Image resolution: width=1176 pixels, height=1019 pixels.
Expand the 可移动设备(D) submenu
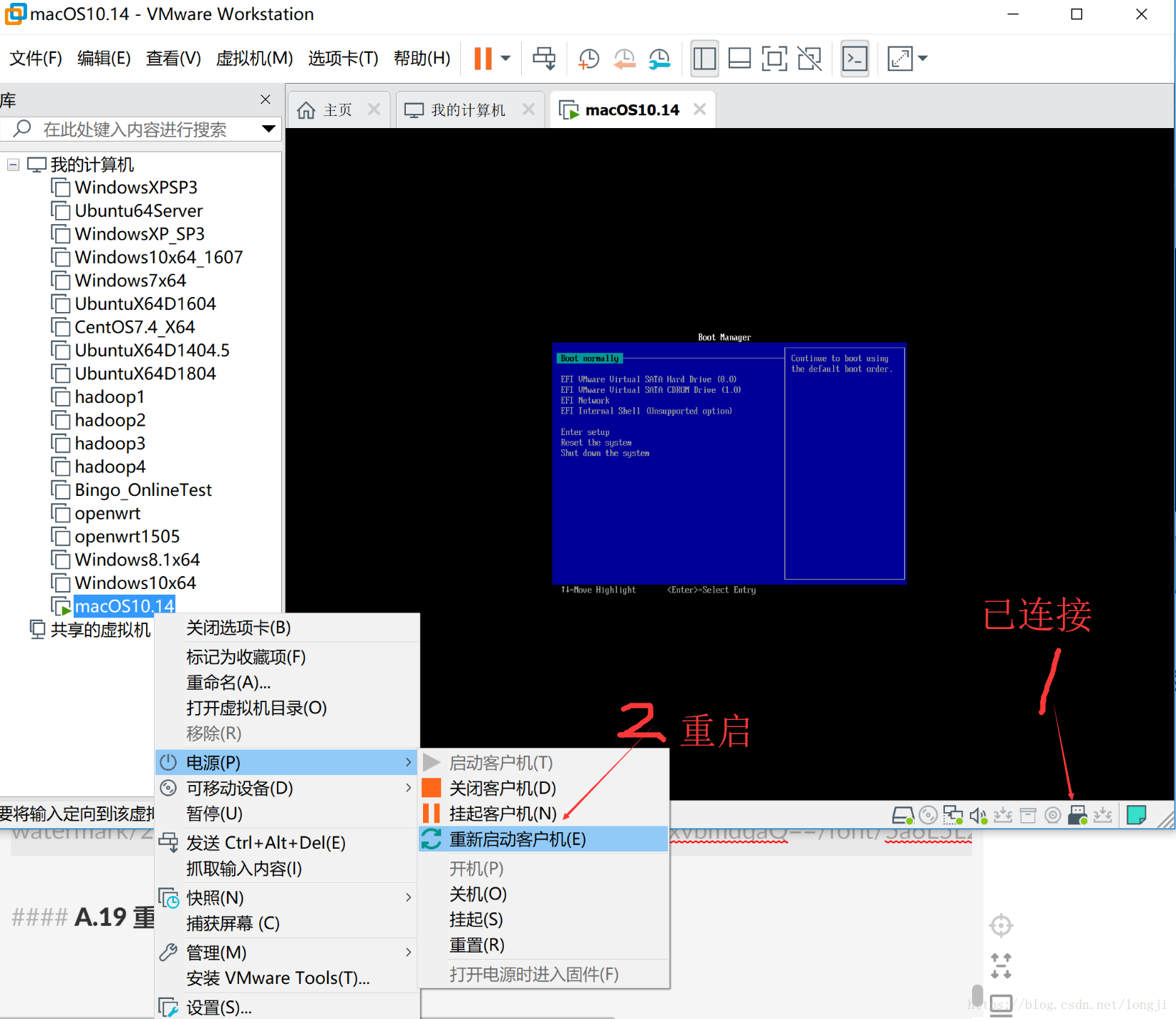(286, 788)
